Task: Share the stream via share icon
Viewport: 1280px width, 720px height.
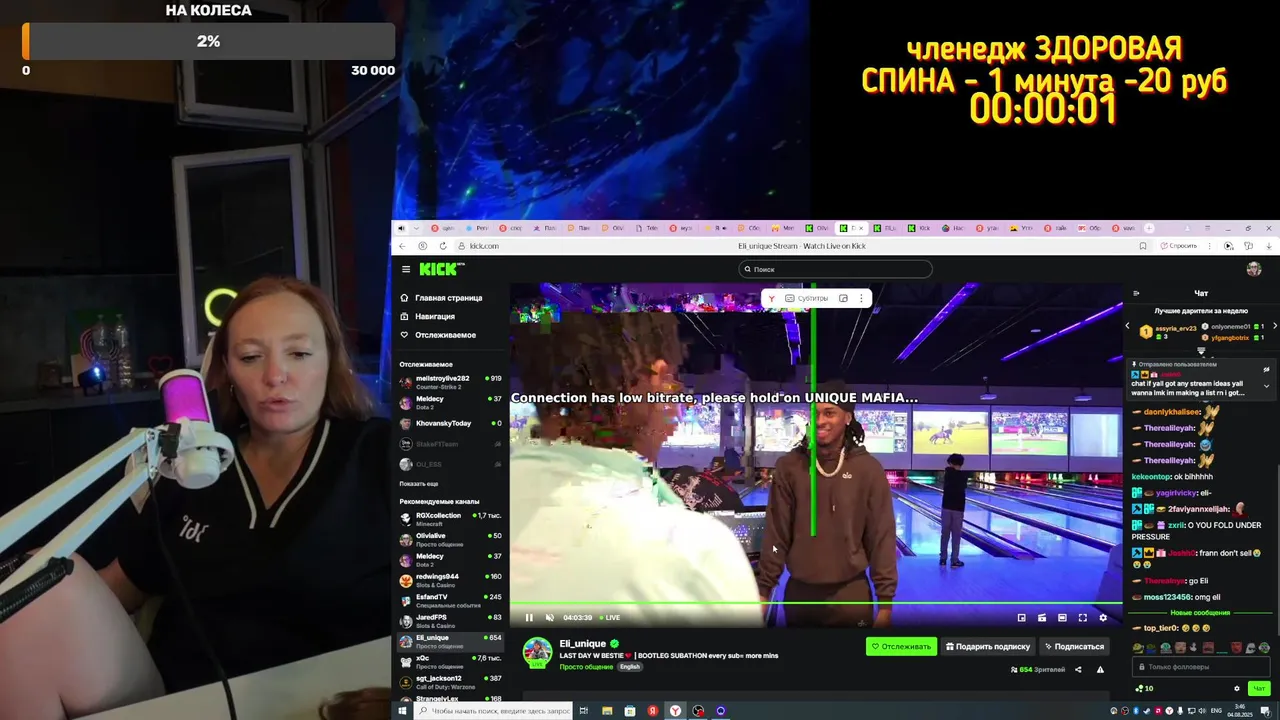Action: pos(1078,669)
